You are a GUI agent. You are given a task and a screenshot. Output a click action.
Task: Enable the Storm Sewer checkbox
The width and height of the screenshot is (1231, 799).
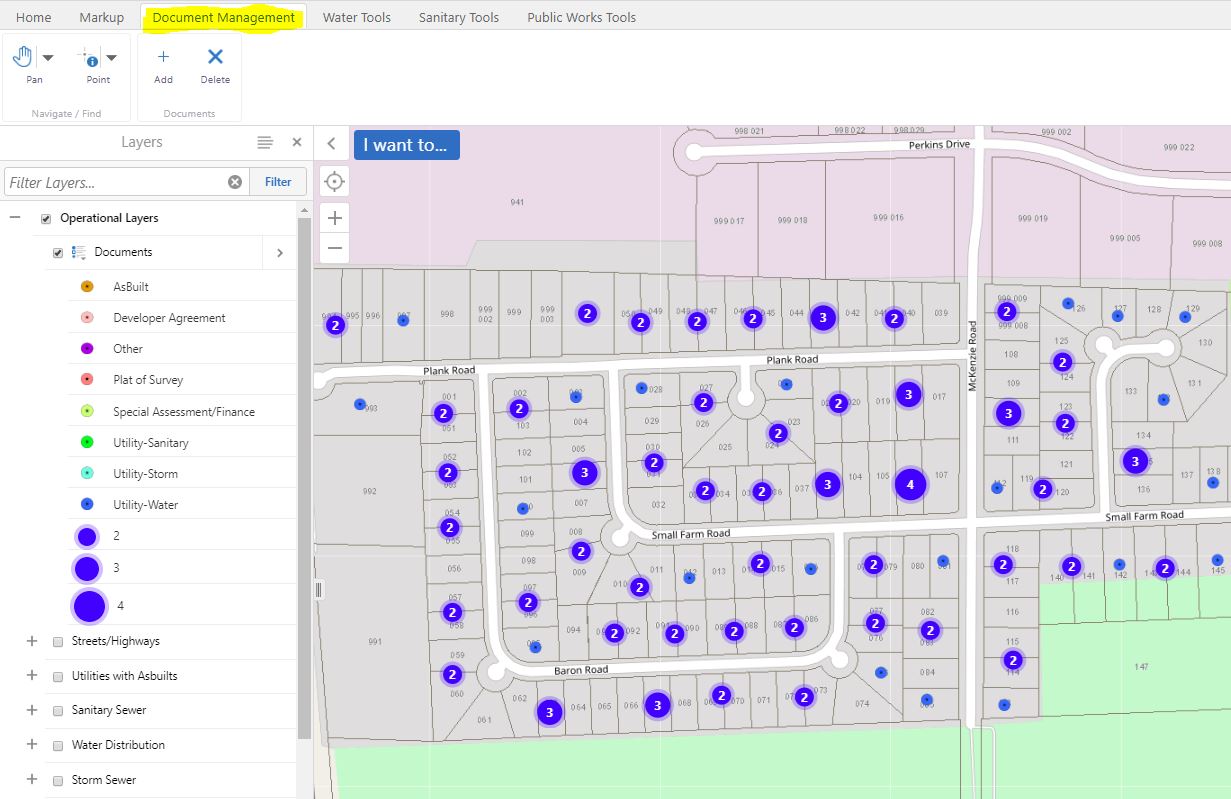click(x=58, y=781)
